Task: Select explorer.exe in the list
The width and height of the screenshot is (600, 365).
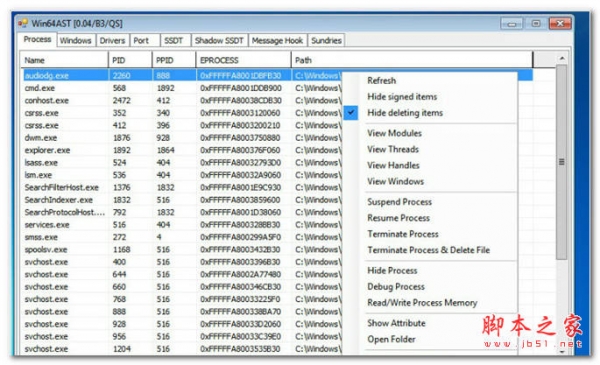Action: coord(182,150)
